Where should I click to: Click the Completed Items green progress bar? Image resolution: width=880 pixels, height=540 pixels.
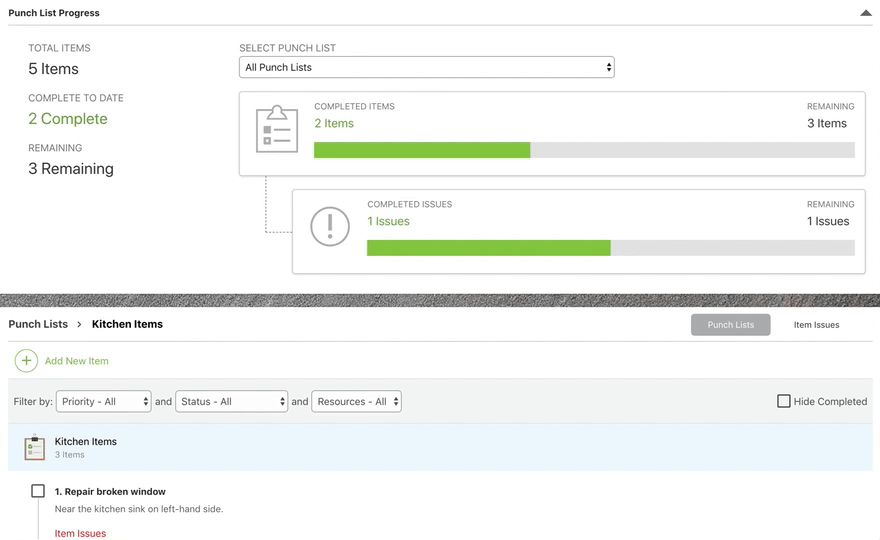pos(422,150)
